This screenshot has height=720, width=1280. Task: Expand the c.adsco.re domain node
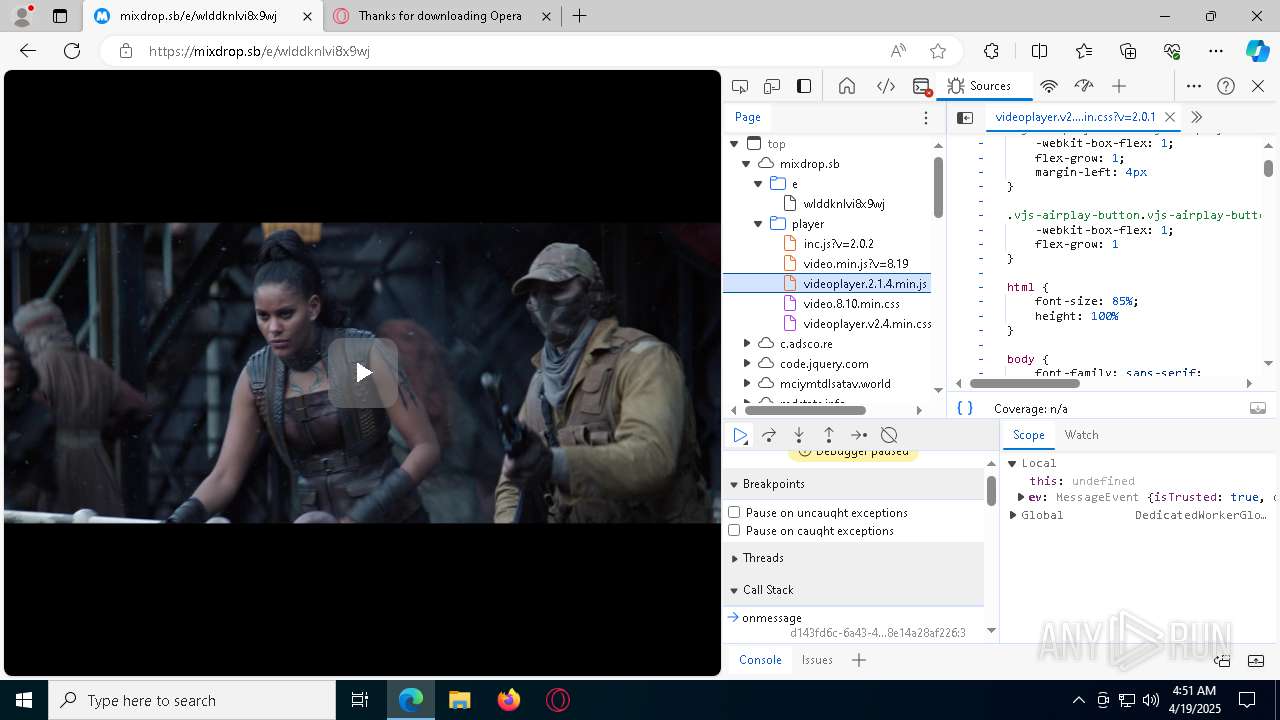(x=746, y=344)
